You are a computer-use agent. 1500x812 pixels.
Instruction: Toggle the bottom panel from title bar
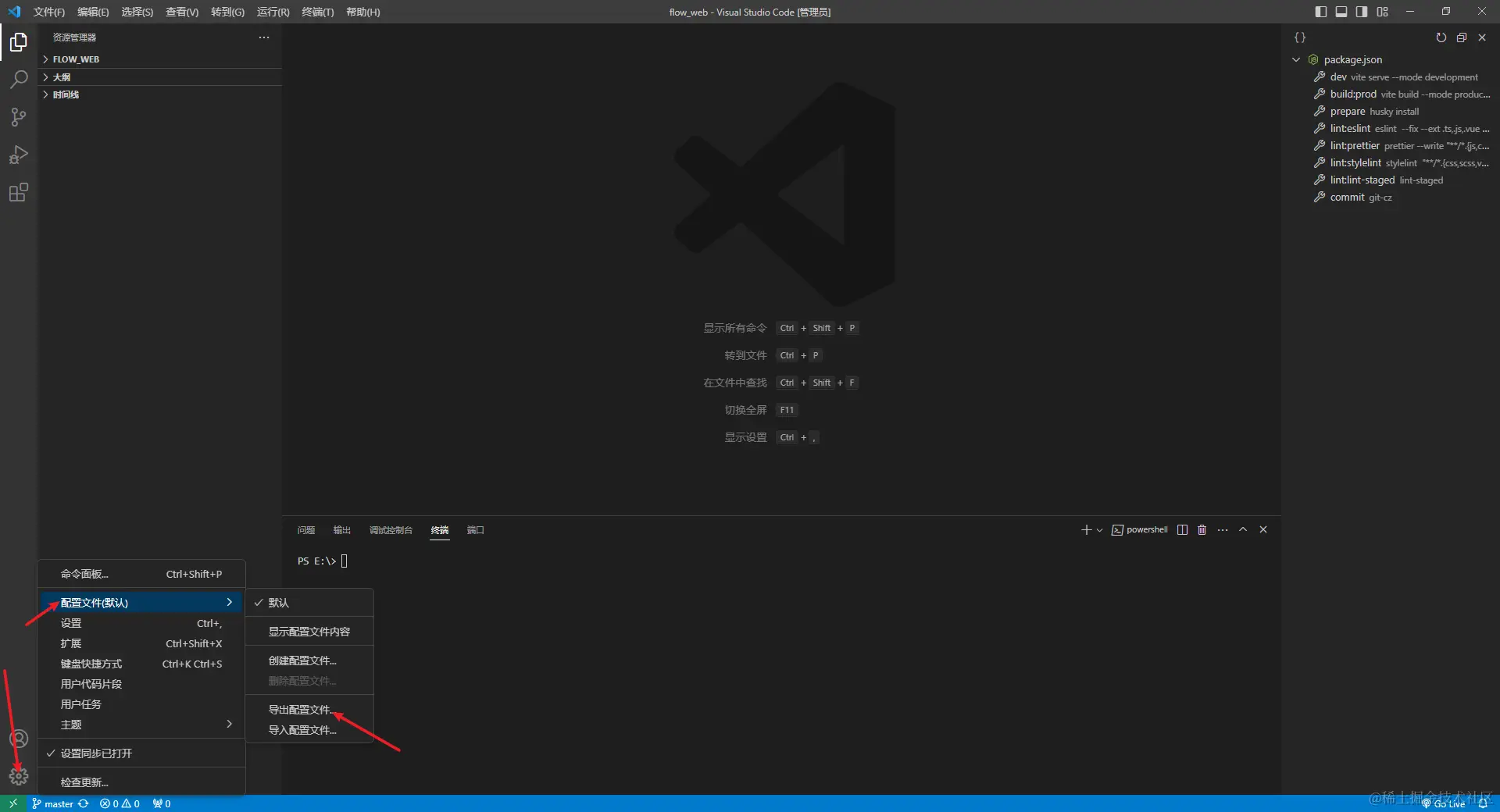pos(1341,12)
